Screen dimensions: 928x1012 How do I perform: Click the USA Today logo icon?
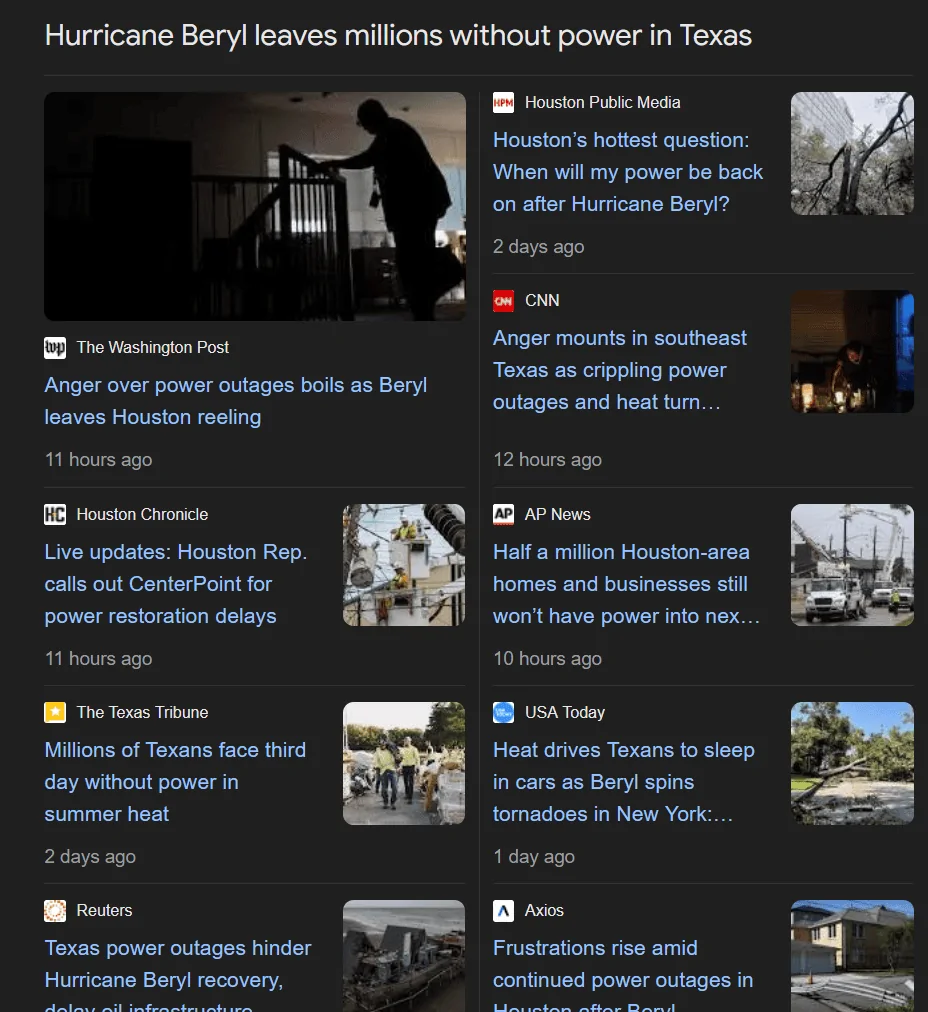point(503,713)
